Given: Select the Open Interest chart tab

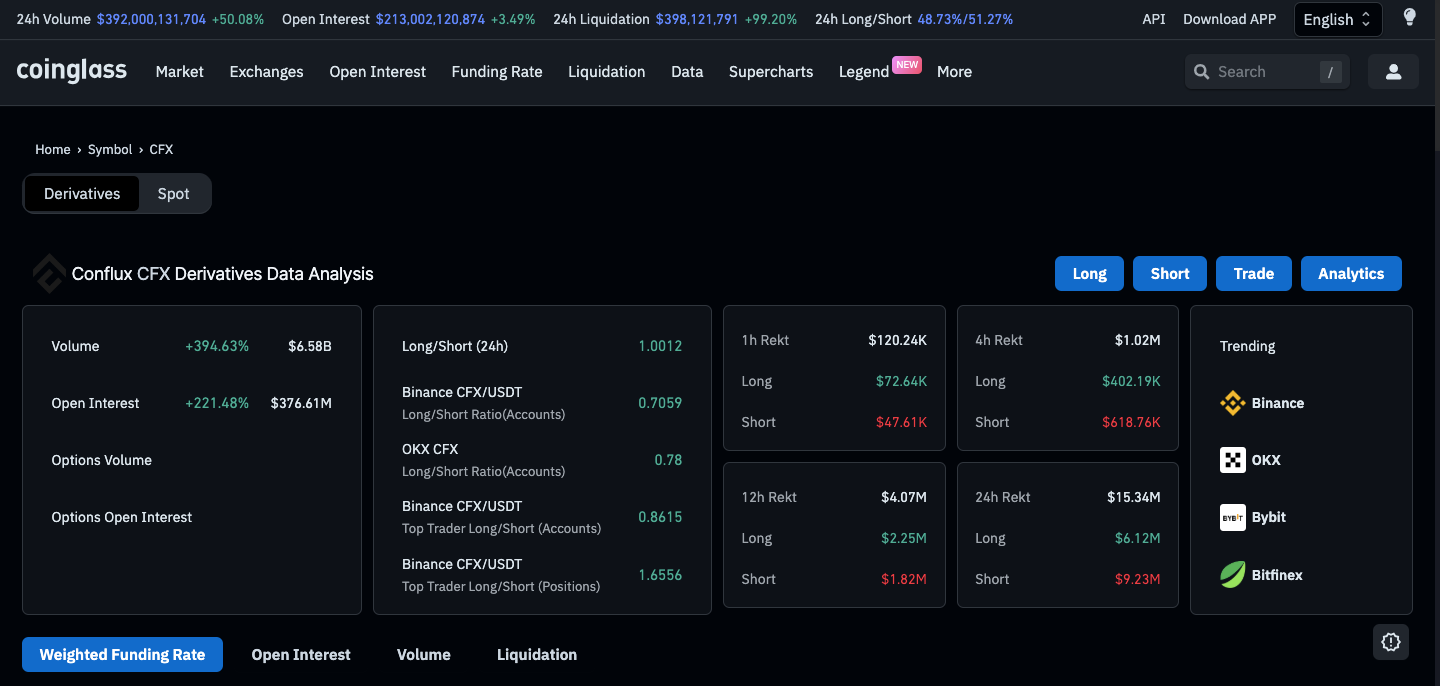Looking at the screenshot, I should [301, 654].
